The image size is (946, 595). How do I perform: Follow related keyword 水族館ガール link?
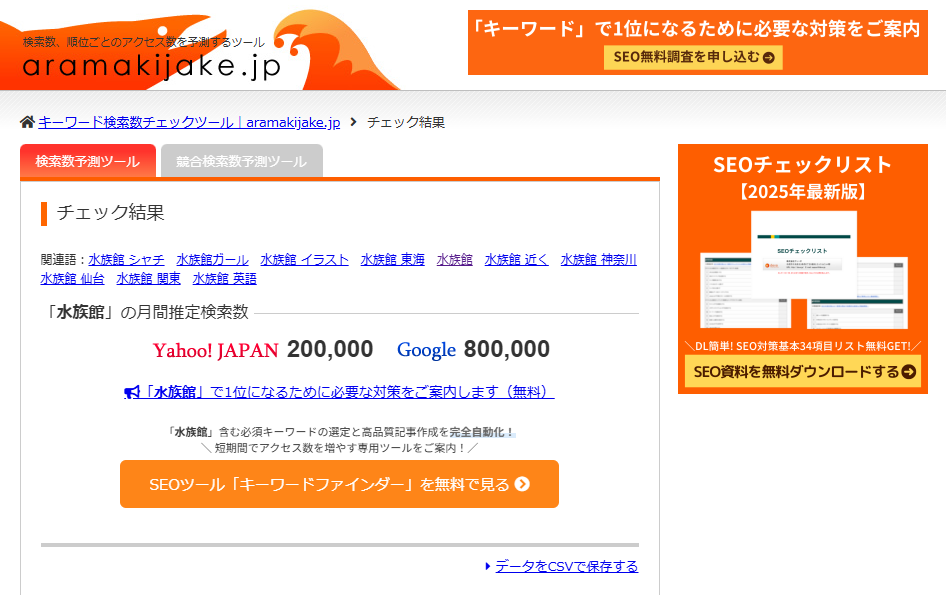(x=213, y=259)
